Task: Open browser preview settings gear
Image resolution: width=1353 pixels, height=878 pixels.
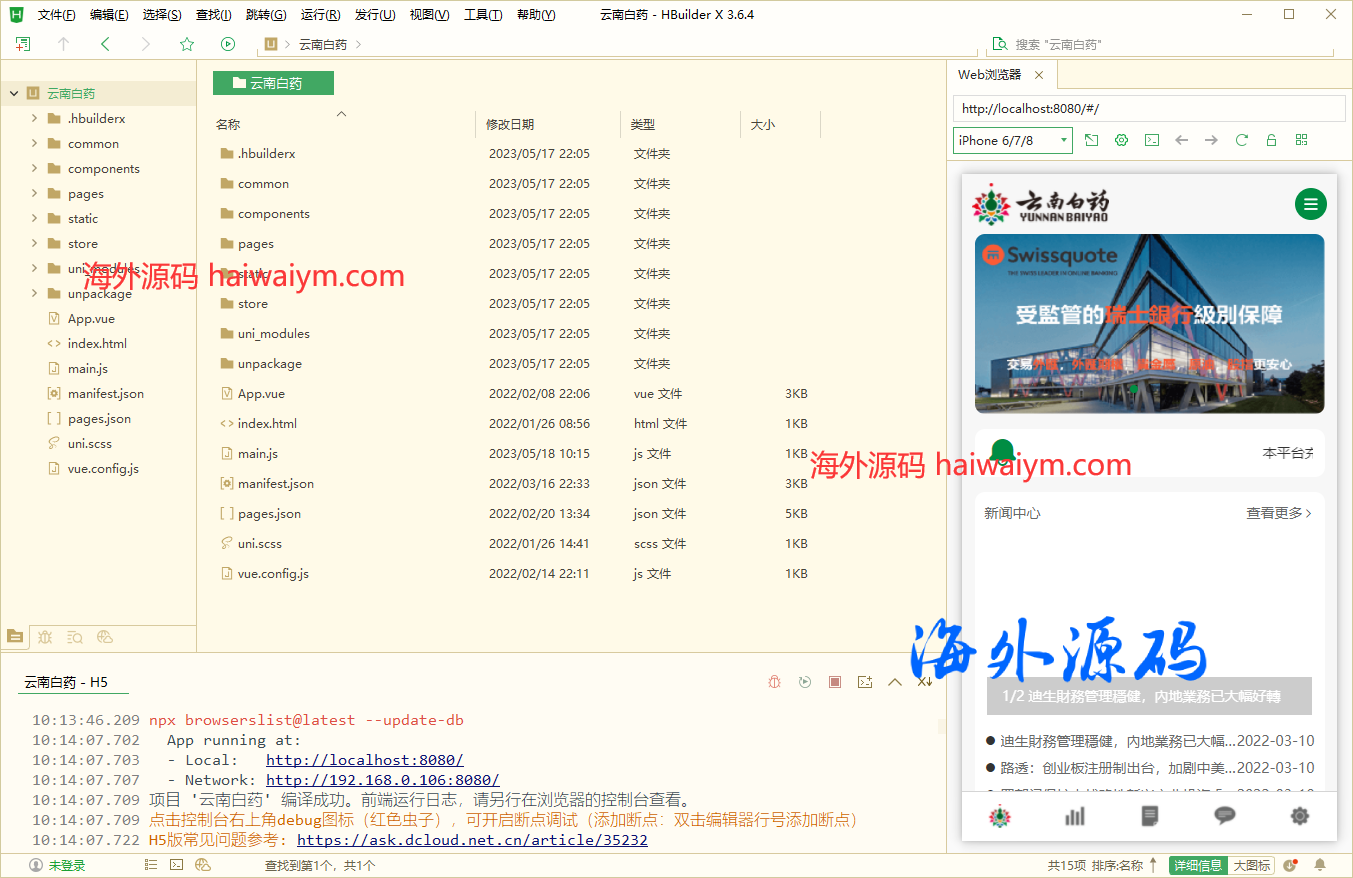Action: click(1122, 140)
